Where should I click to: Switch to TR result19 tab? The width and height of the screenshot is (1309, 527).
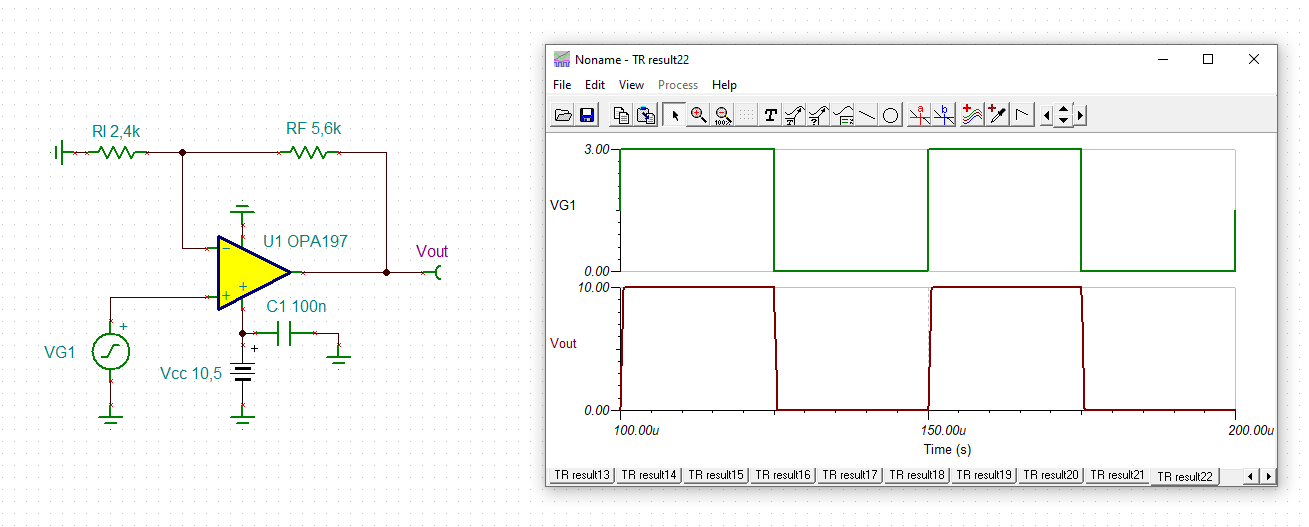(984, 475)
